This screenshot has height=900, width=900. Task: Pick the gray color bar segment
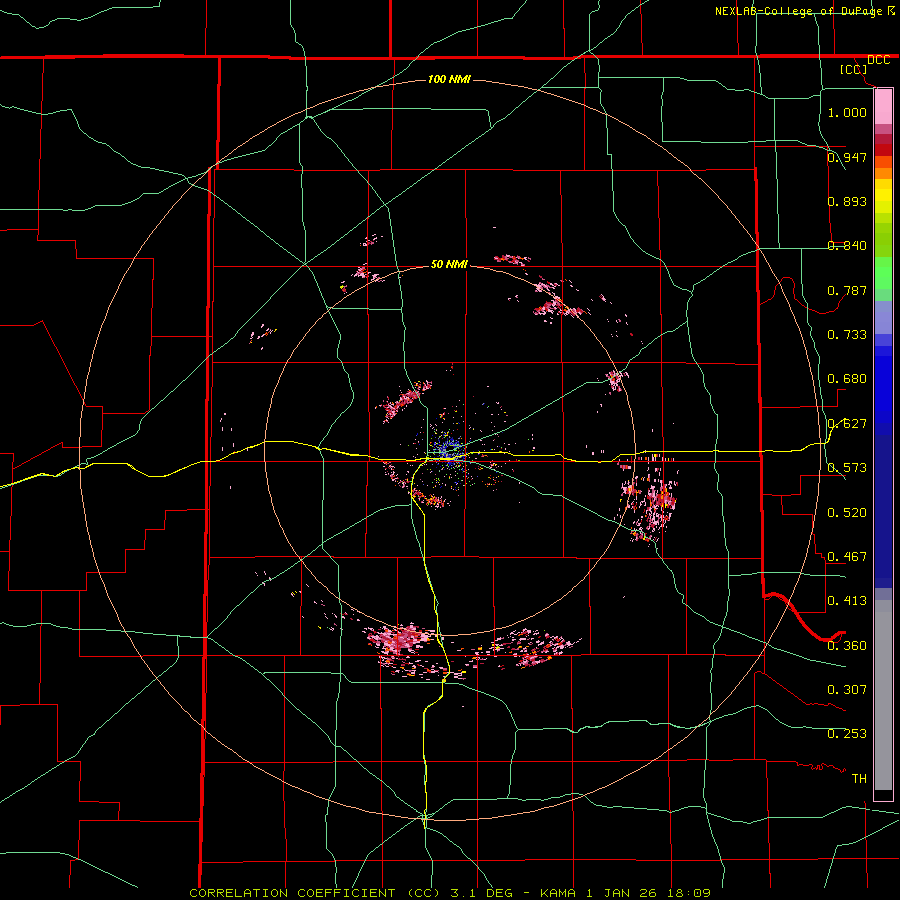pos(883,695)
